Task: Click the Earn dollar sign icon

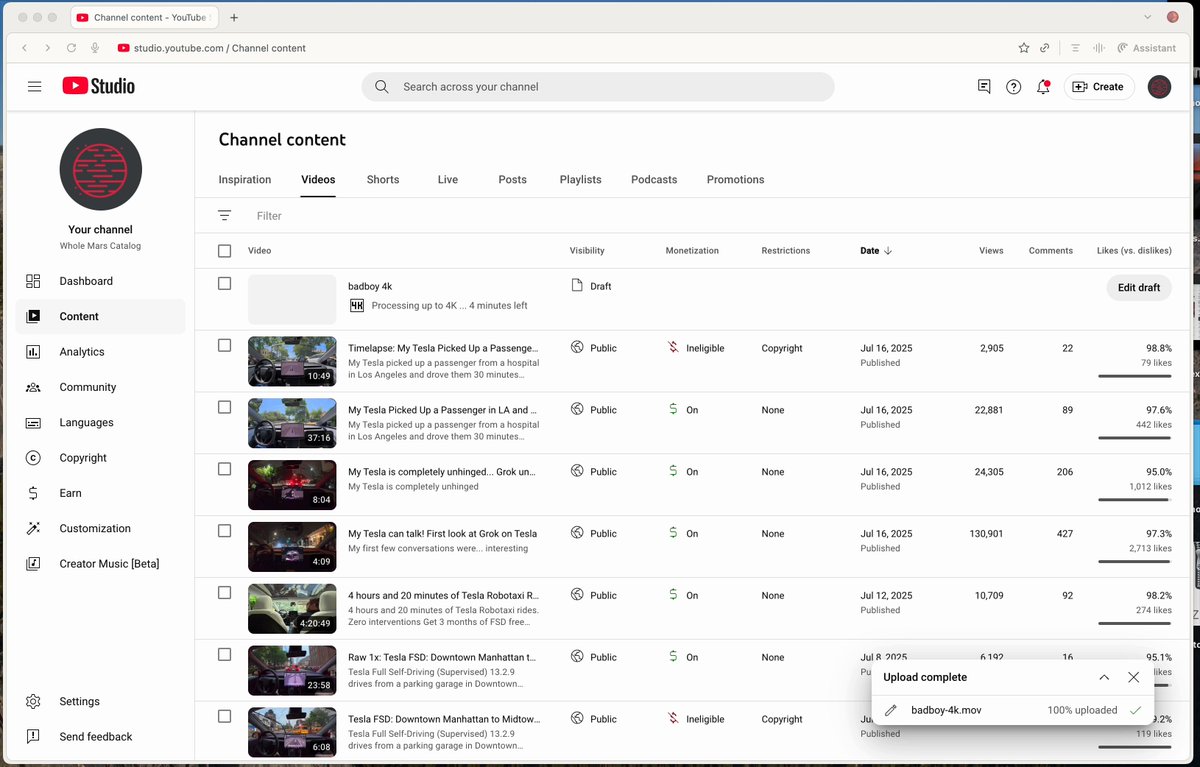Action: pyautogui.click(x=33, y=493)
